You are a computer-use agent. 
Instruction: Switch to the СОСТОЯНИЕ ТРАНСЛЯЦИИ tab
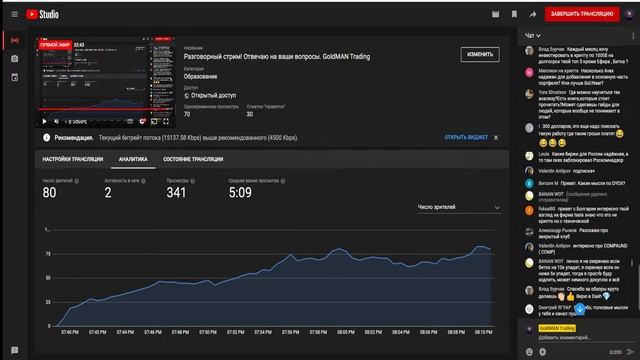[x=193, y=159]
